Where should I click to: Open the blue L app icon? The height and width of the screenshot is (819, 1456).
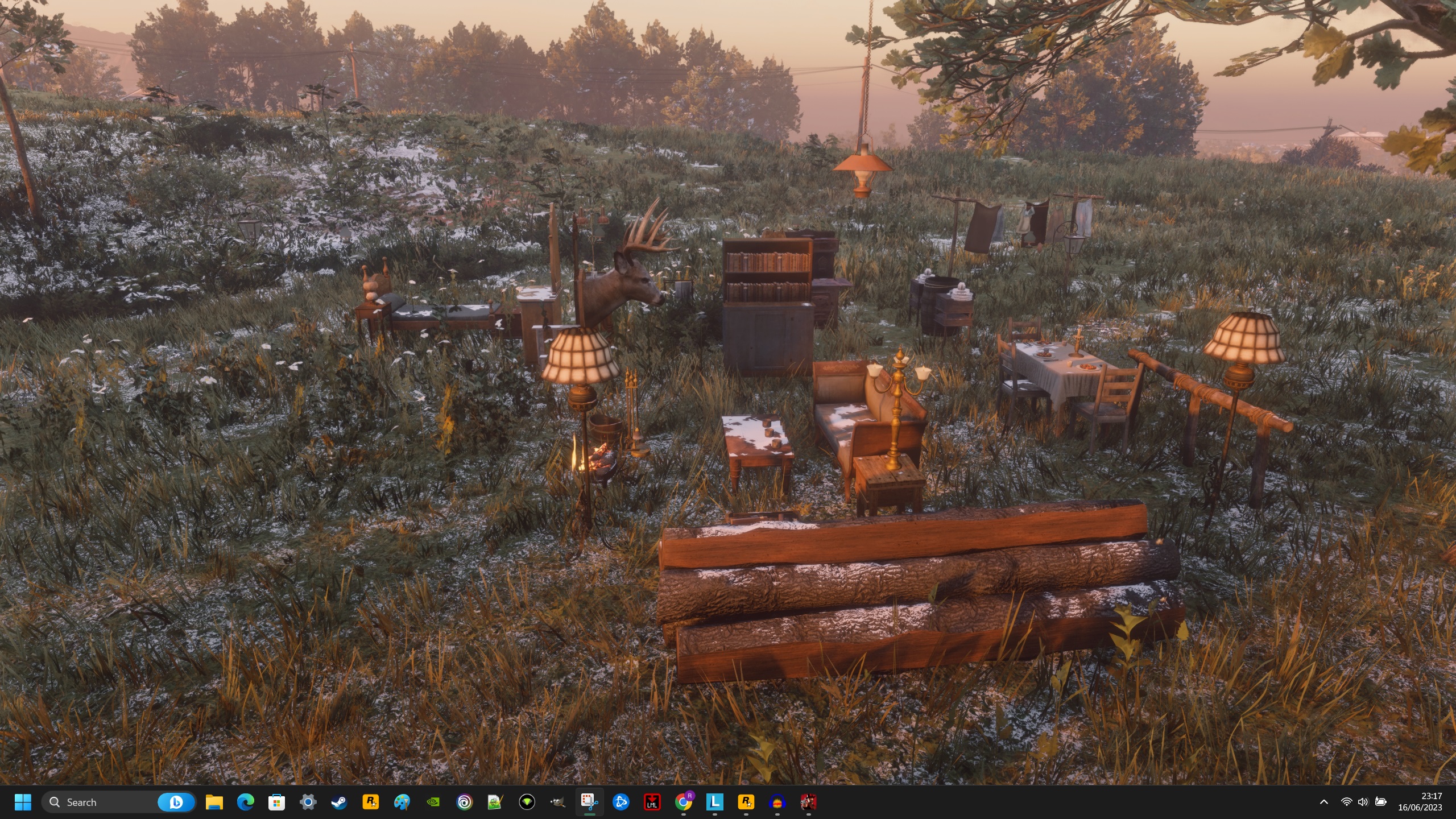pos(715,802)
